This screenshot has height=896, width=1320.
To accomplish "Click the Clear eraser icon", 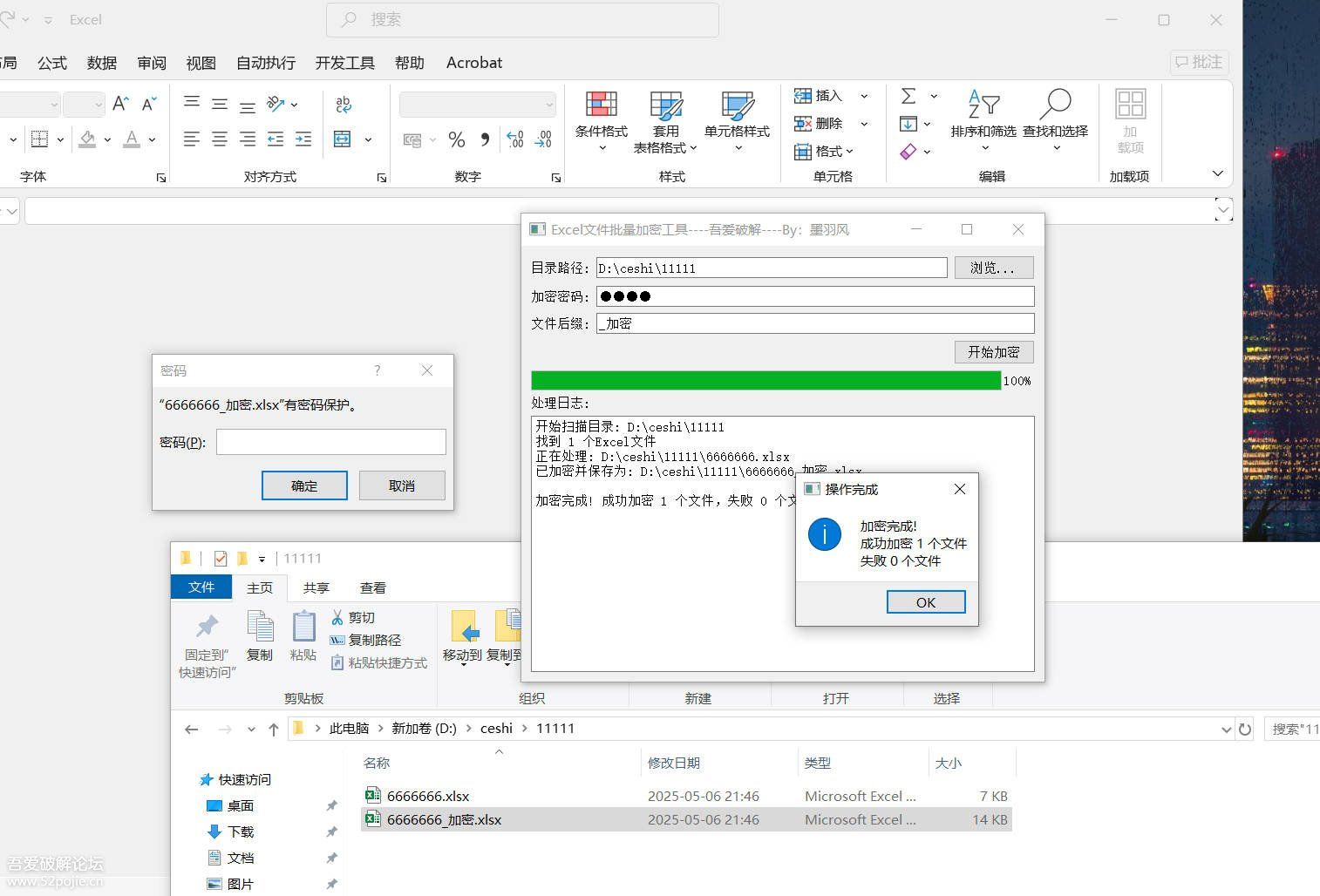I will (x=908, y=152).
